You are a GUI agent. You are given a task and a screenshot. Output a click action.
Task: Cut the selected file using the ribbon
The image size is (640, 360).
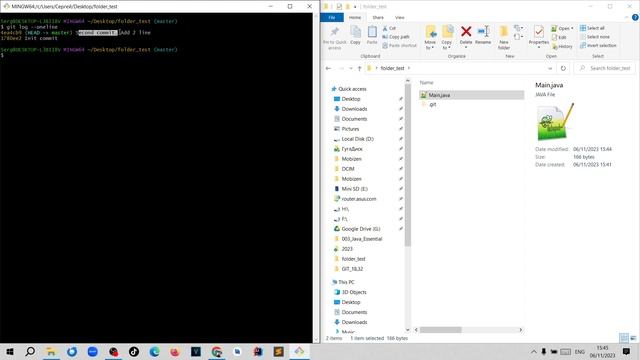pos(389,28)
